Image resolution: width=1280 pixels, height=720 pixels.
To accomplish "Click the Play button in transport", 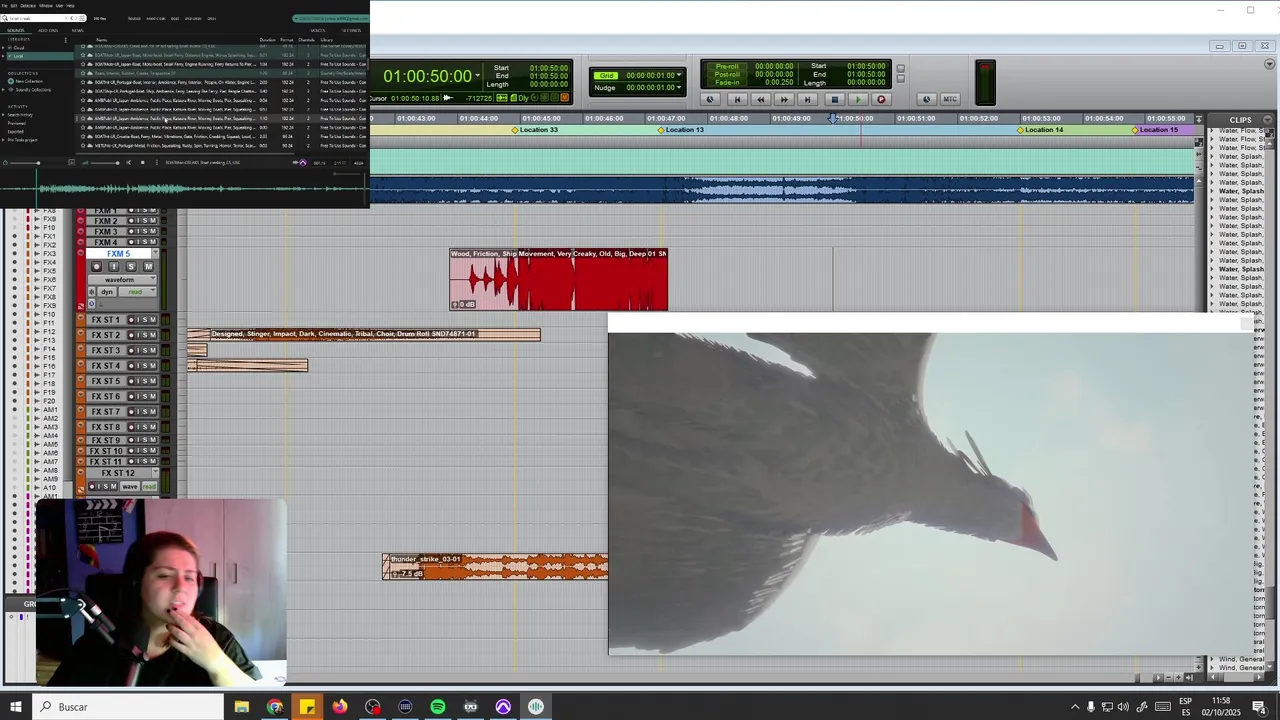I will 858,99.
